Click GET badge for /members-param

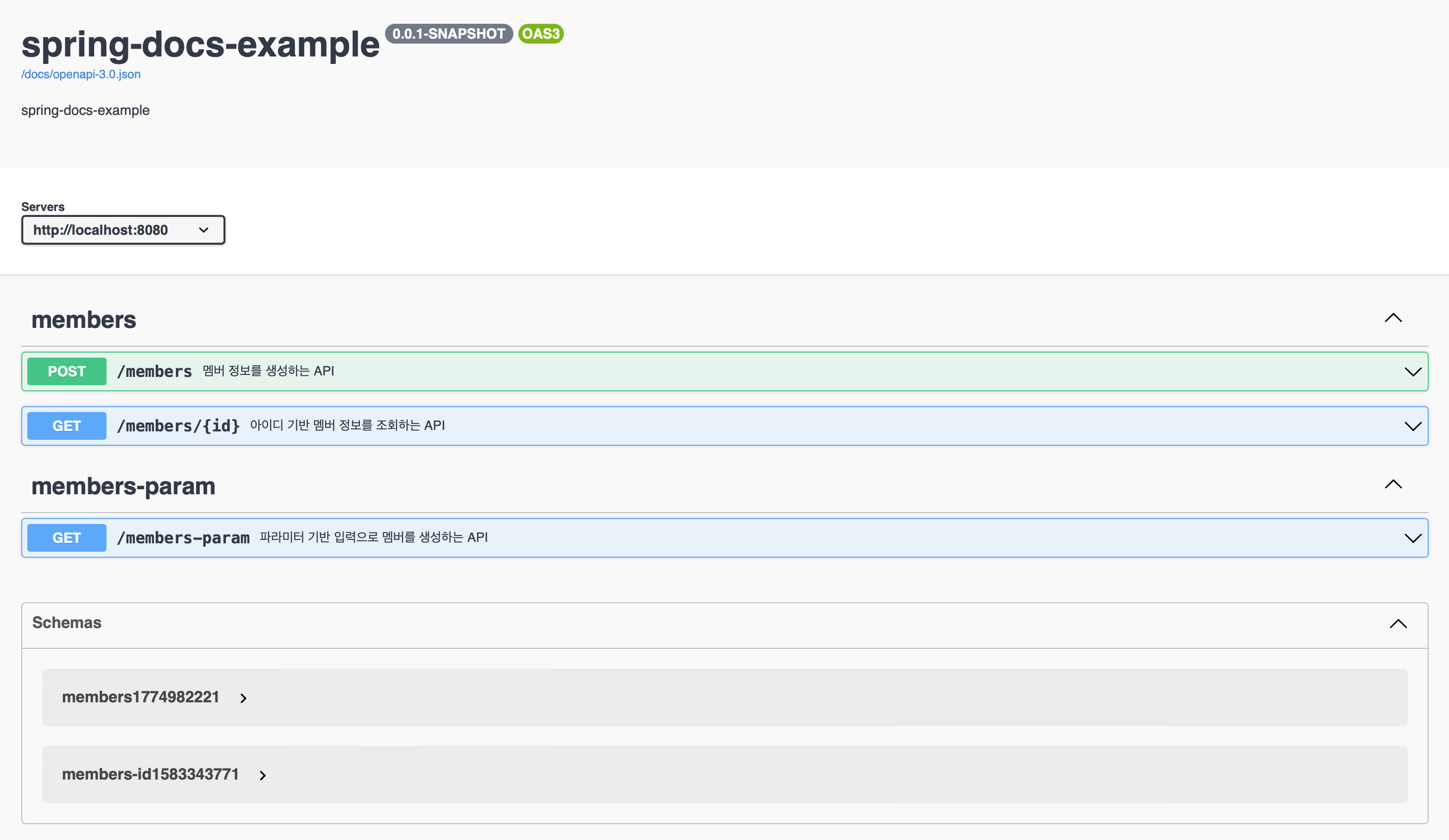[x=67, y=538]
